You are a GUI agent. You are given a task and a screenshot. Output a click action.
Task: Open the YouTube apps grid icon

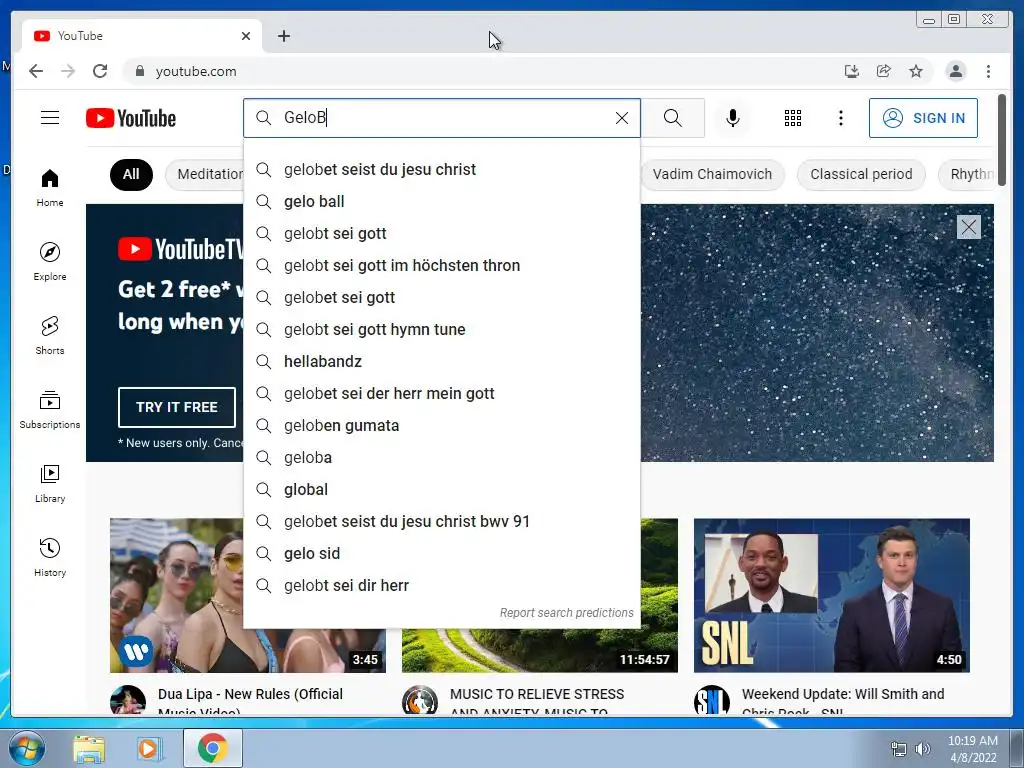coord(793,118)
